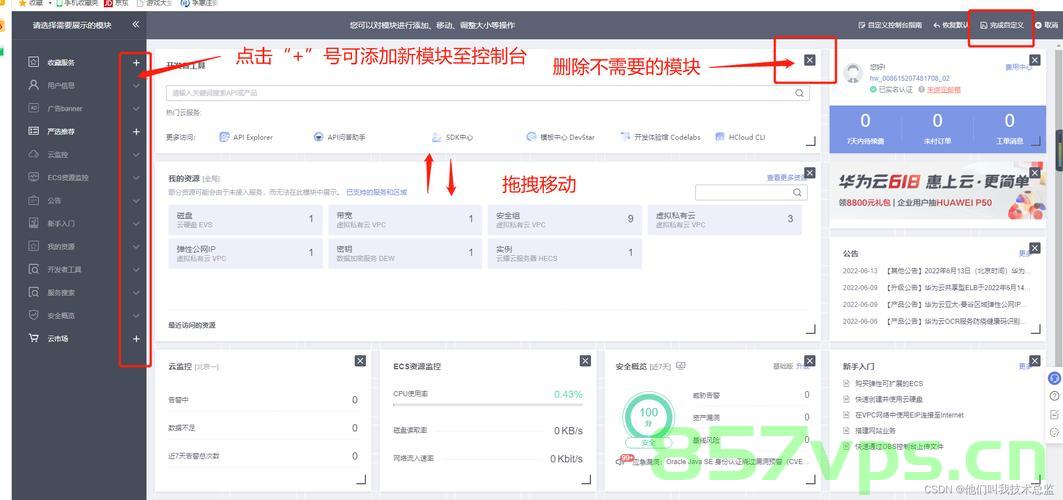1063x500 pixels.
Task: Expand the 公告 sidebar chevron
Action: pyautogui.click(x=136, y=201)
